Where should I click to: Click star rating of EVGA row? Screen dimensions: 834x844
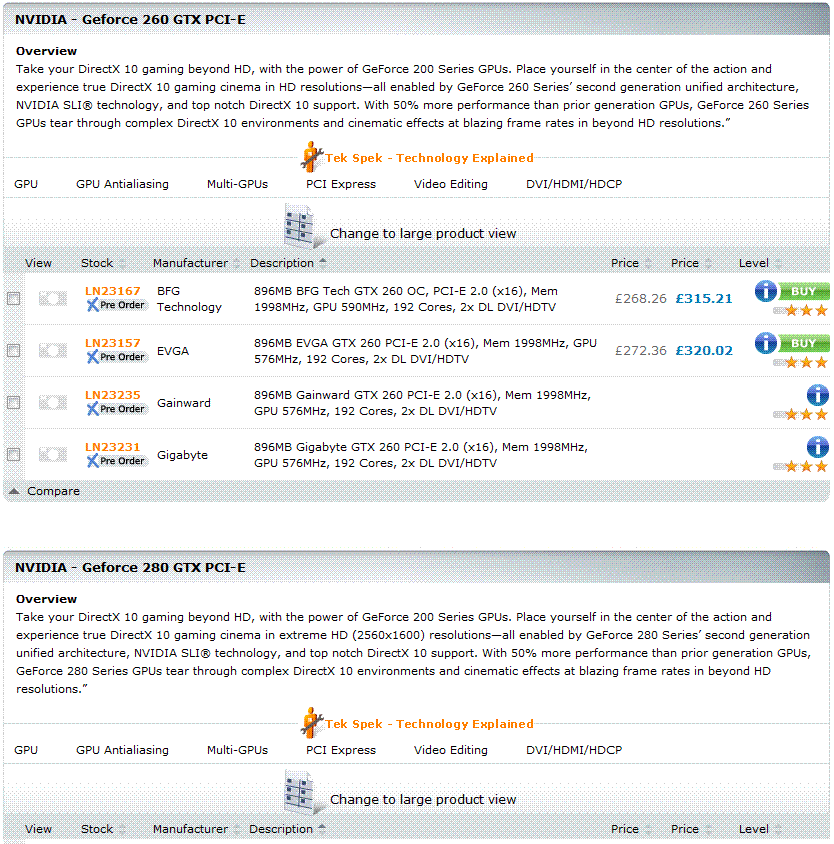pyautogui.click(x=801, y=363)
